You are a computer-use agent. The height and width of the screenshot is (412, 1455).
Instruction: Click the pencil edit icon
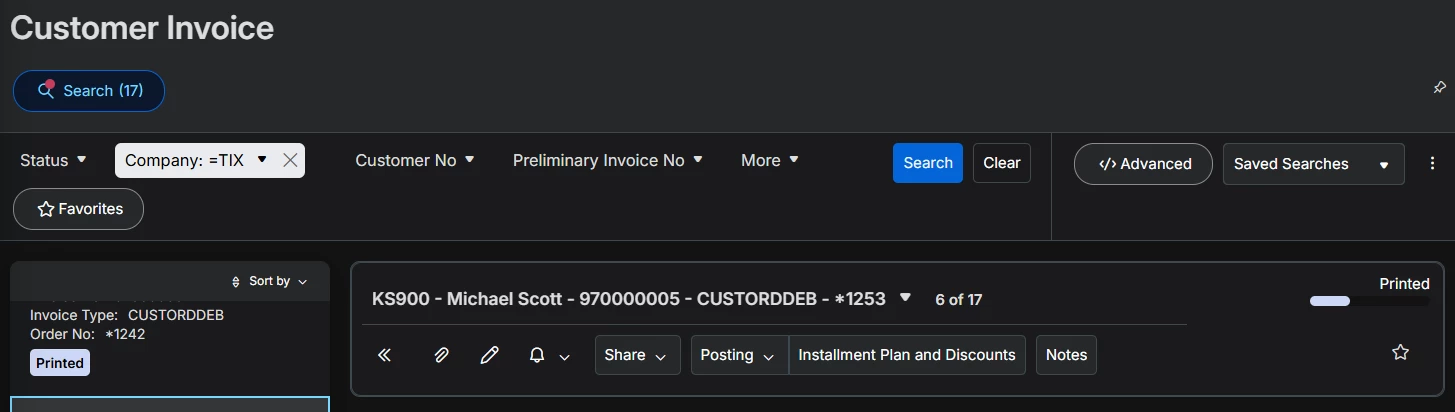tap(489, 355)
